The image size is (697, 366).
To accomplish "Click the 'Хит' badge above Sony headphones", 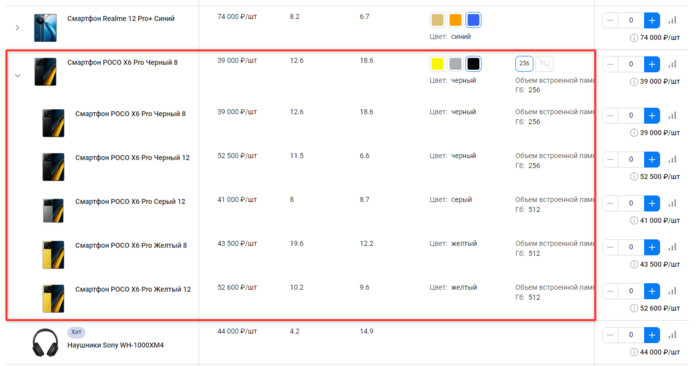I will (76, 332).
